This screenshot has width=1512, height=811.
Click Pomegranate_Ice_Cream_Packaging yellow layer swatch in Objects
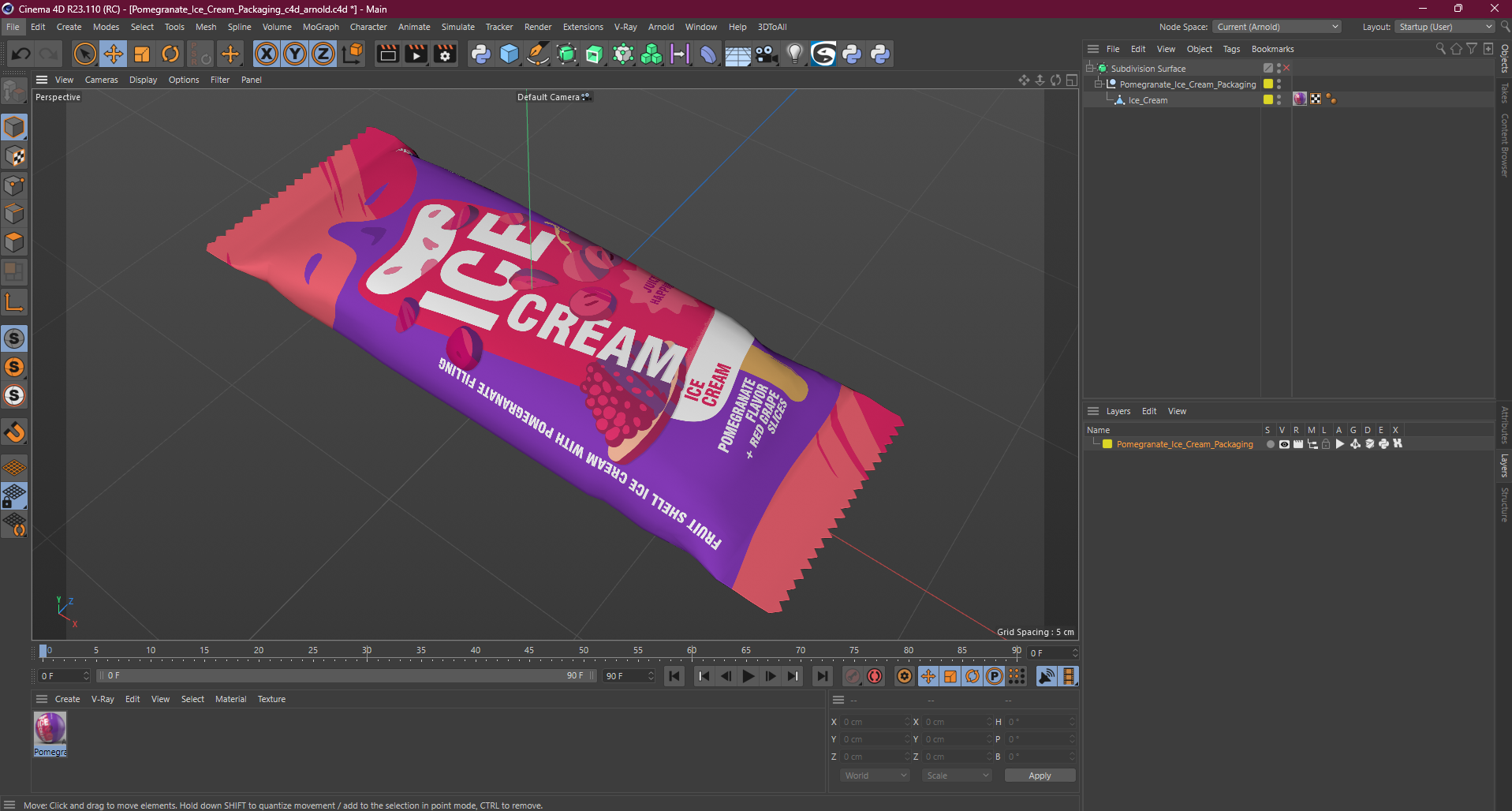1268,84
